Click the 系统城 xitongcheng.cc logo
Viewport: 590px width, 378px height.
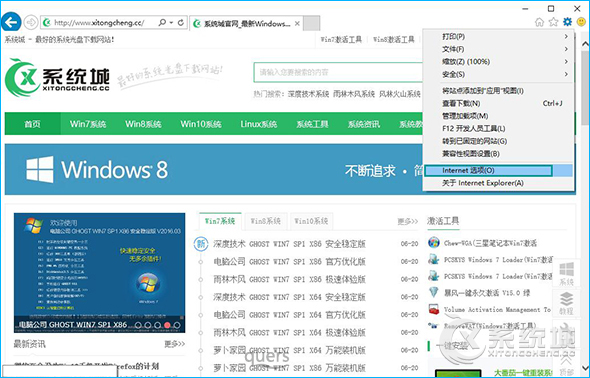pyautogui.click(x=57, y=77)
